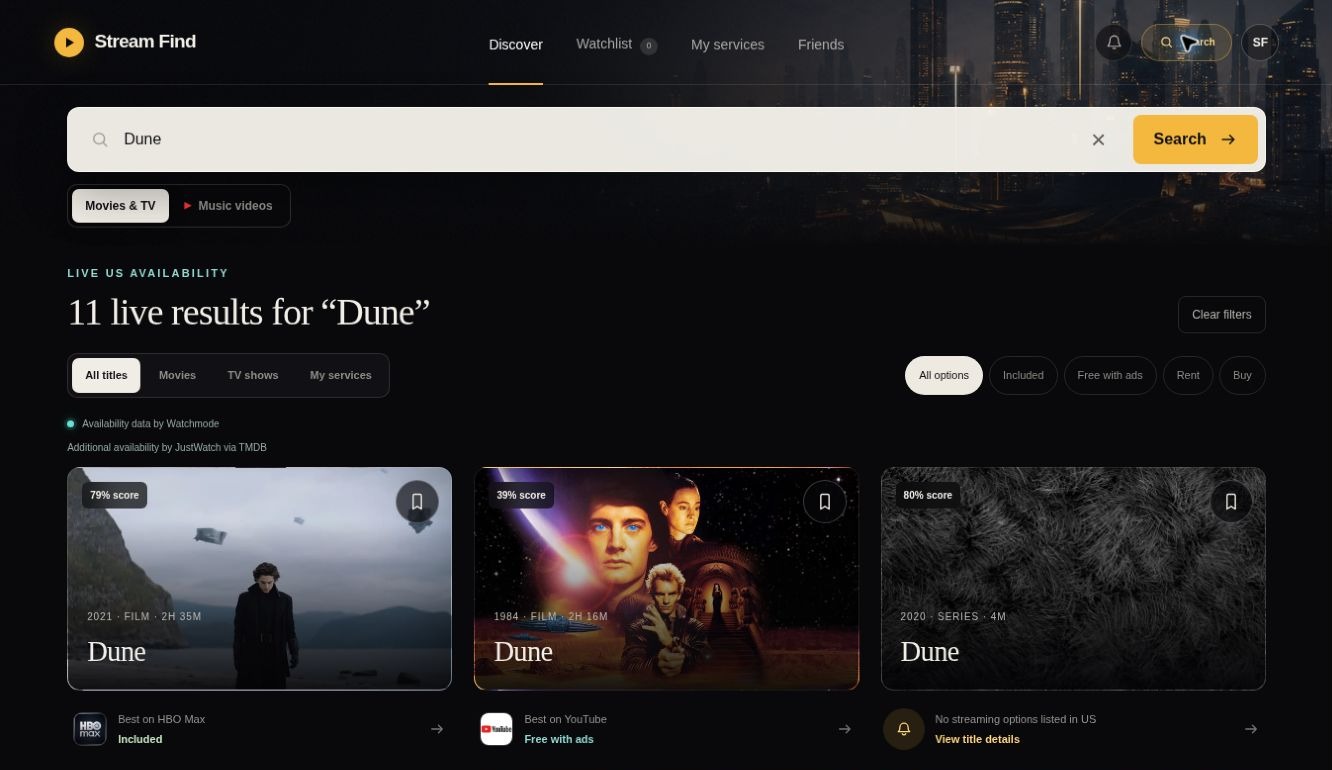Open the Discover nav tab
Viewport: 1332px width, 770px height.
click(x=516, y=45)
